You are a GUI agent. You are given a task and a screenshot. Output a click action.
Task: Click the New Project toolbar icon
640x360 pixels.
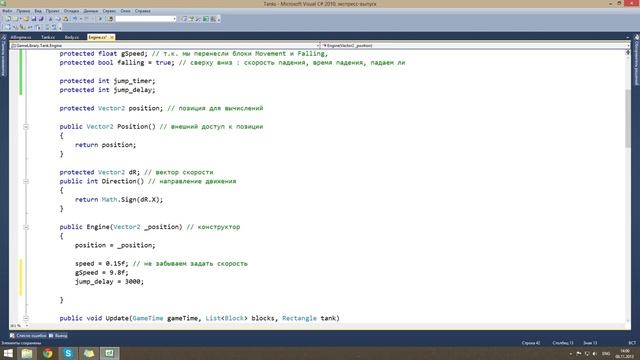pos(8,19)
